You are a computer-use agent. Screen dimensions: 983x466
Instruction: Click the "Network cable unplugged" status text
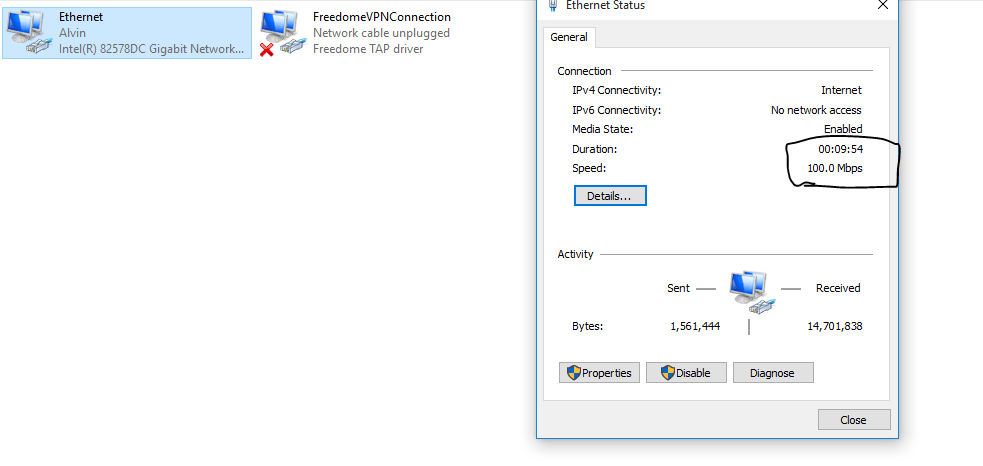point(381,33)
